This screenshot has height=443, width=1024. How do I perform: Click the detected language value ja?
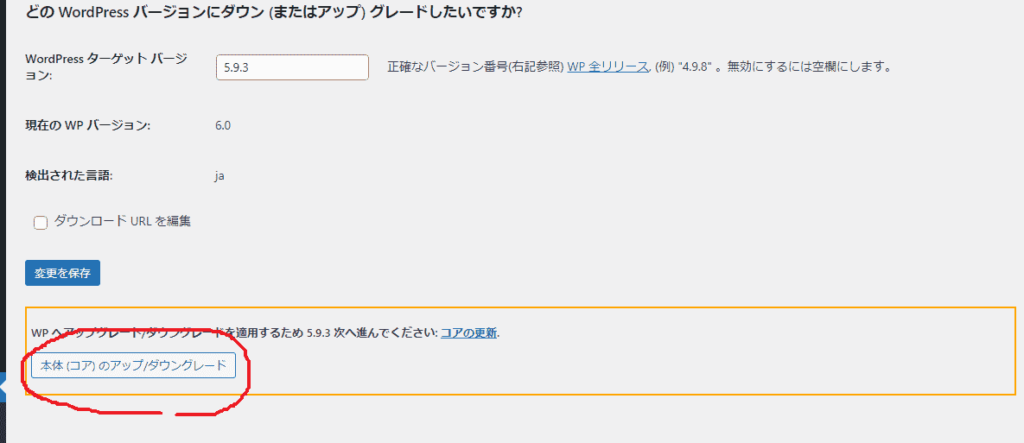pos(219,176)
